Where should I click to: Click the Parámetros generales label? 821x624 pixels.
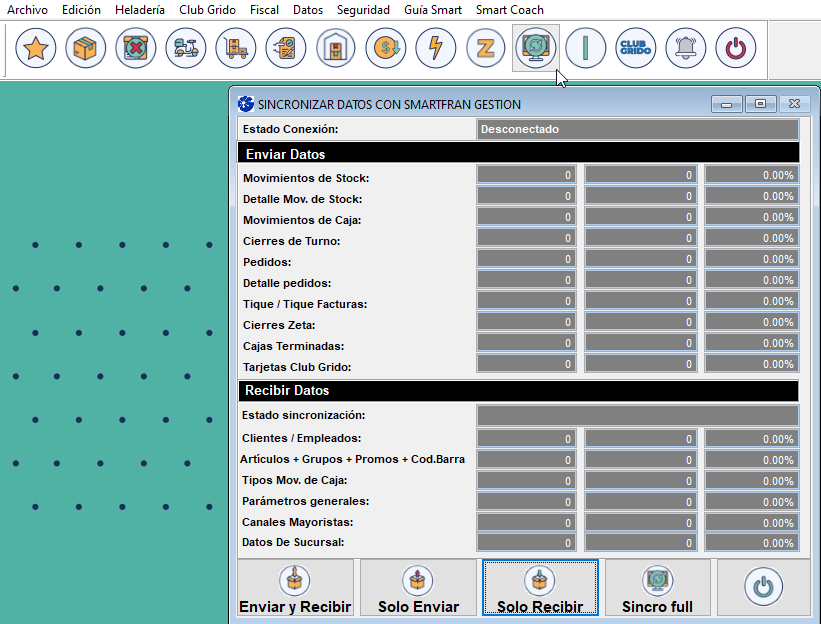coord(305,501)
